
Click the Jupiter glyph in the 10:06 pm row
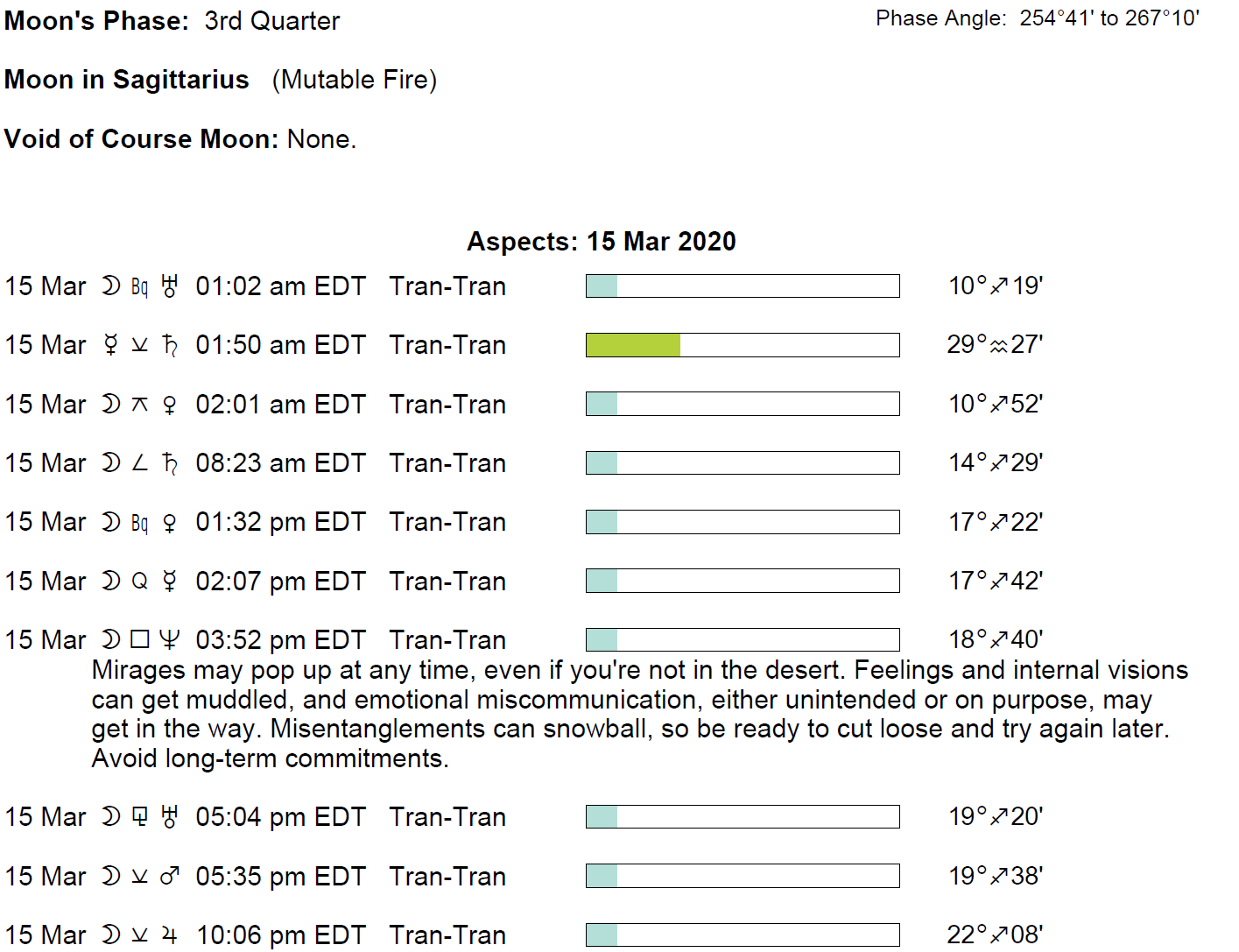coord(170,935)
